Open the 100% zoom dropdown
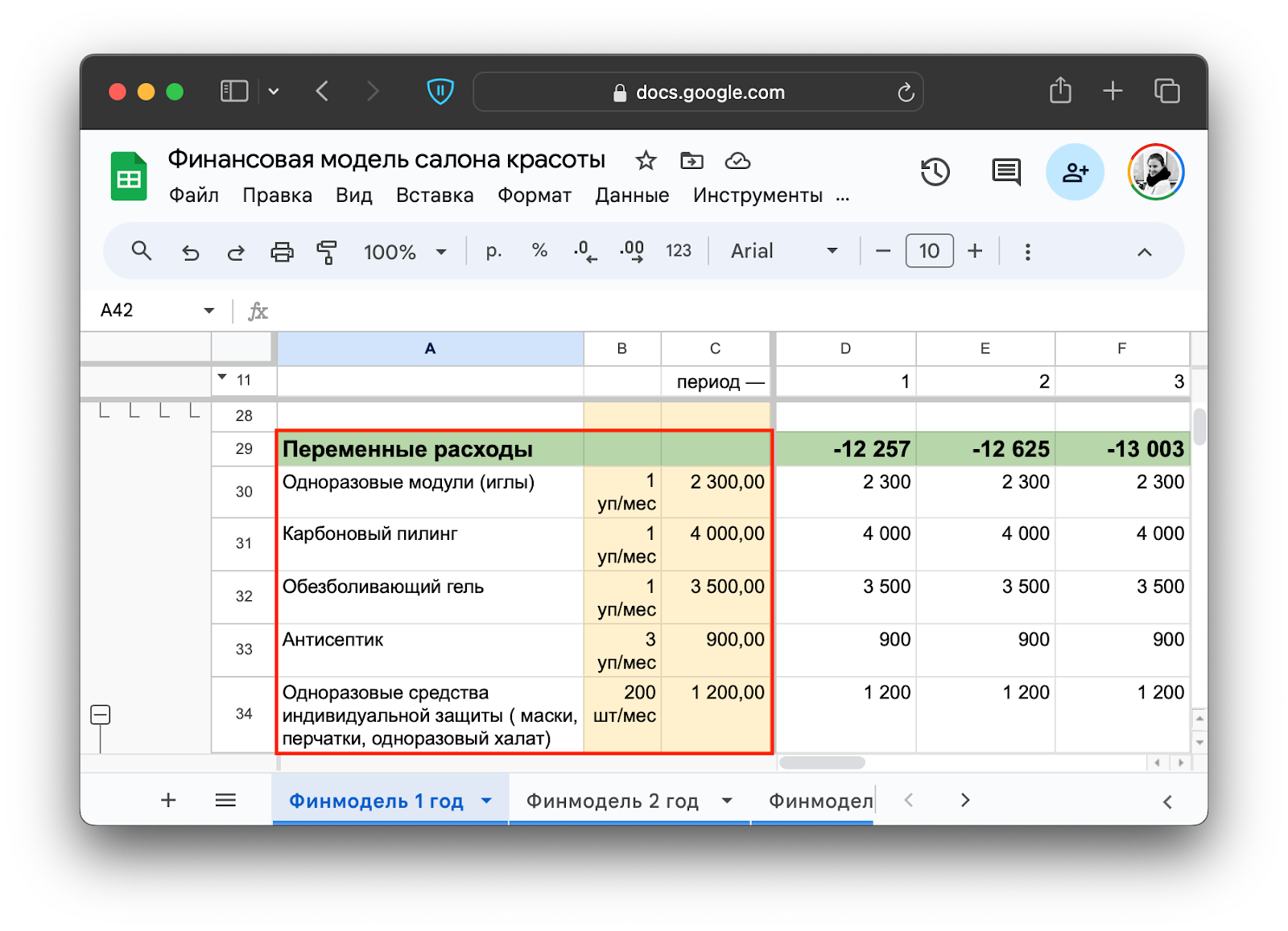This screenshot has width=1288, height=931. (405, 252)
